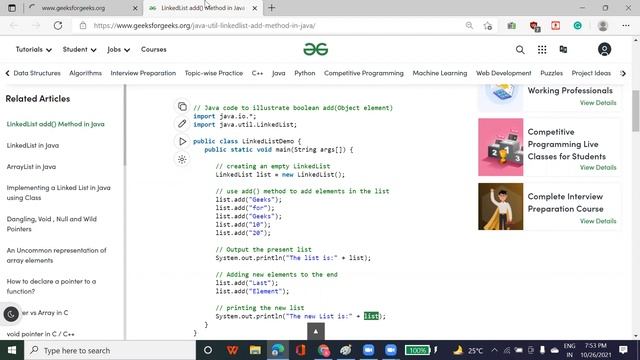Select Java topic

(278, 73)
